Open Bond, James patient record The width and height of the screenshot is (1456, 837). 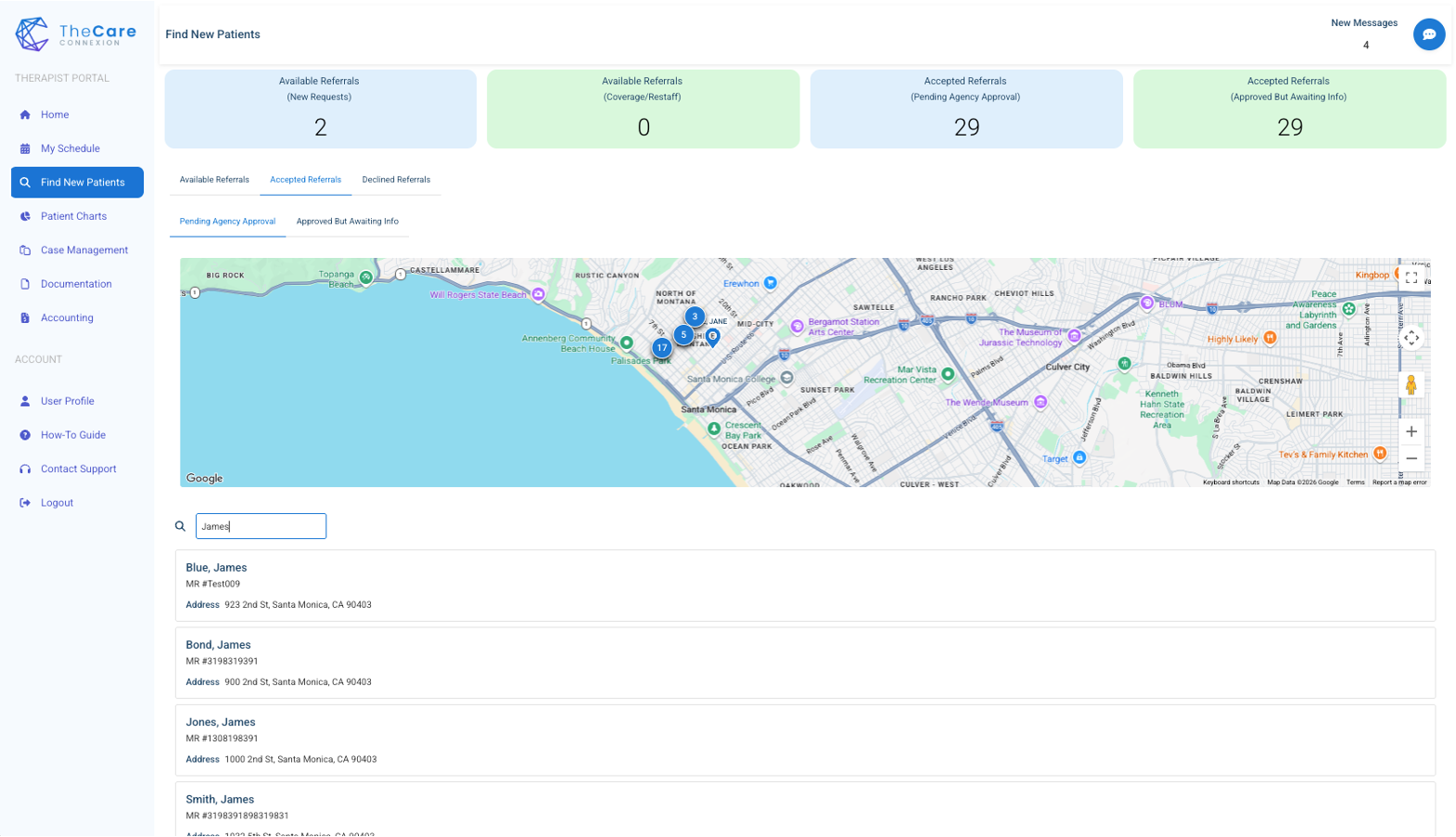click(805, 663)
